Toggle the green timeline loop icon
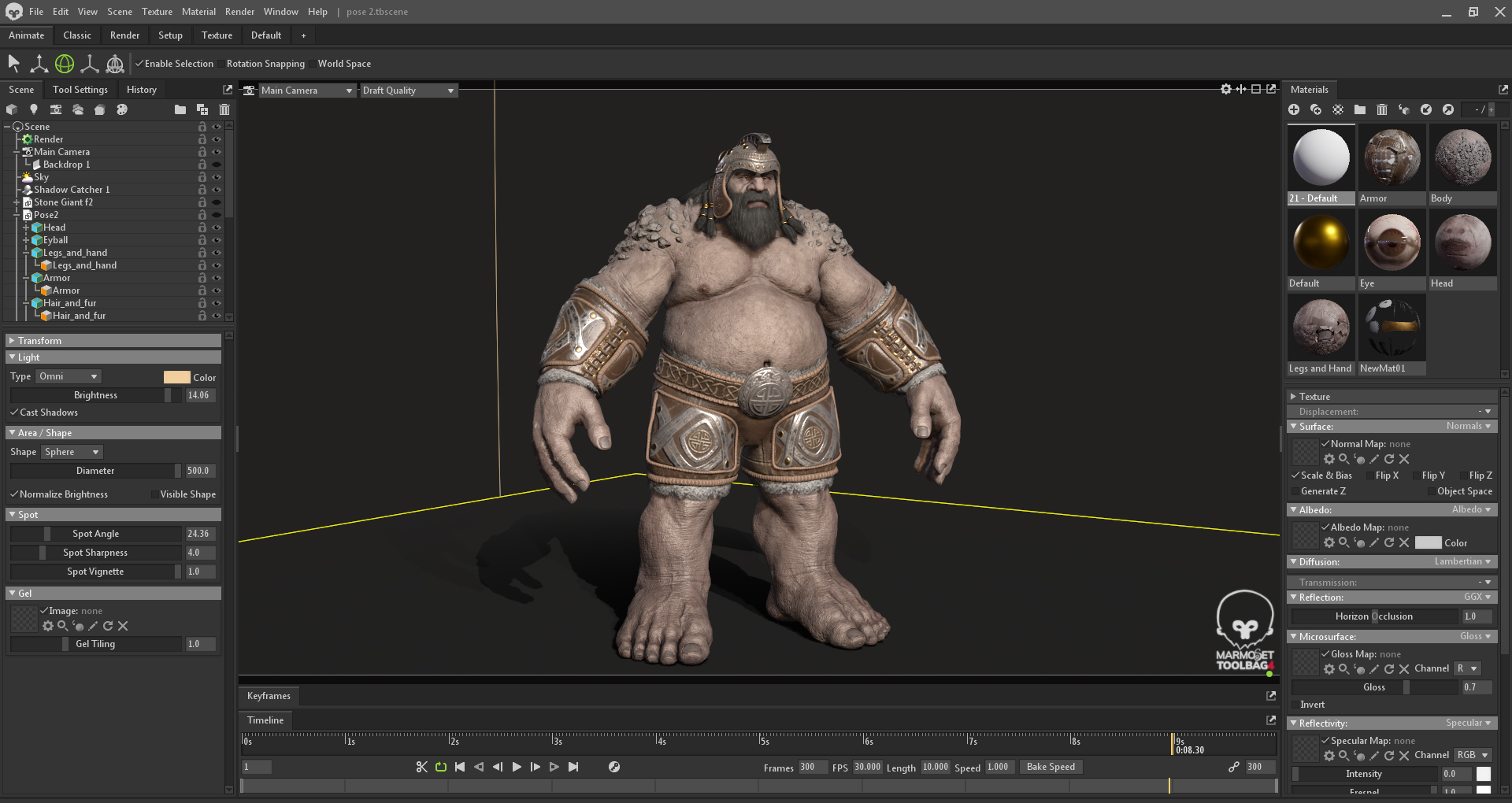 coord(441,767)
